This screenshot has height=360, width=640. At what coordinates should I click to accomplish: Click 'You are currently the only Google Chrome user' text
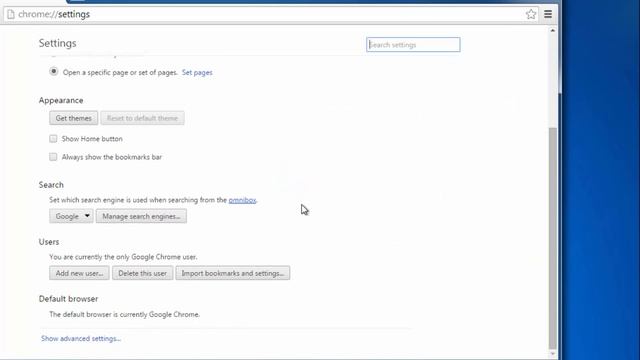click(123, 257)
